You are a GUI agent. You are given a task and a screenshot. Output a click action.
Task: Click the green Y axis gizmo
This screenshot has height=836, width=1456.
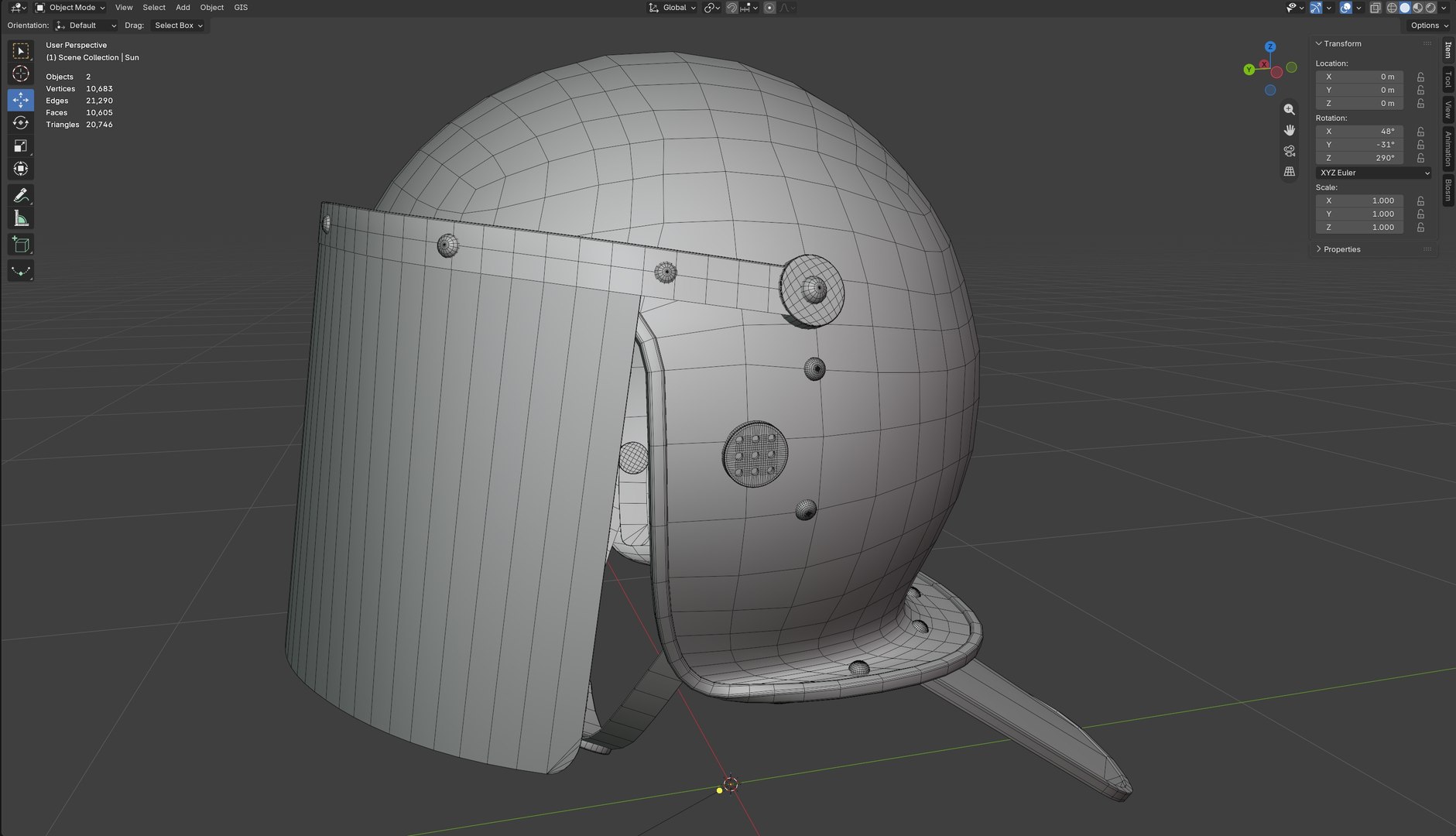[x=1249, y=70]
